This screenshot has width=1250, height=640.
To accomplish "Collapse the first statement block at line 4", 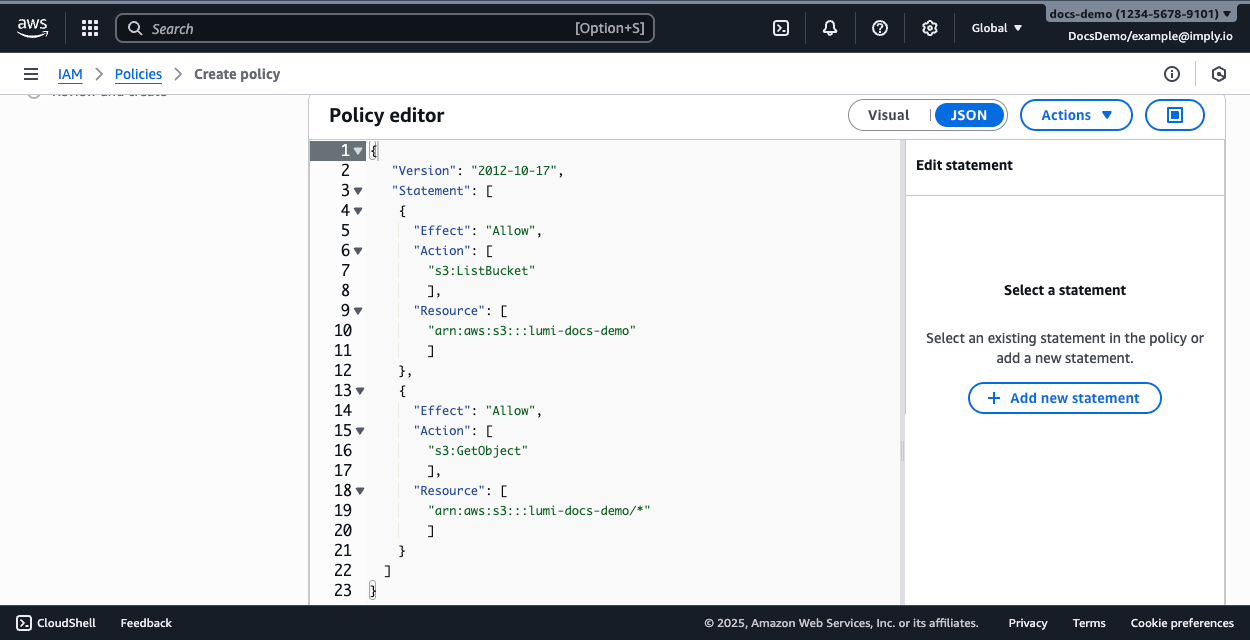I will pos(359,211).
